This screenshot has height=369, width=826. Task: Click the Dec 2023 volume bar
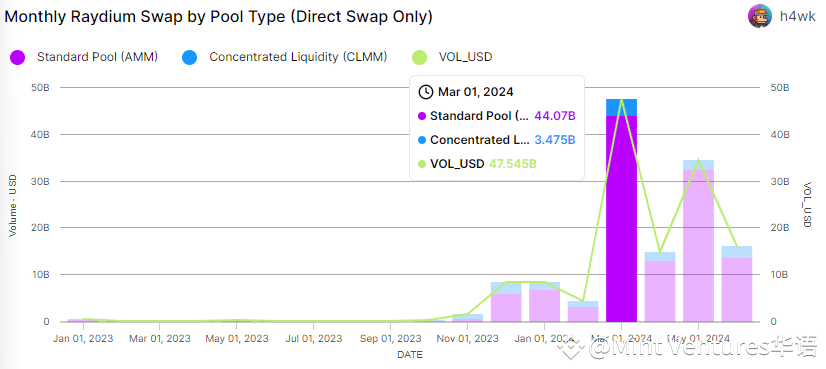[506, 302]
